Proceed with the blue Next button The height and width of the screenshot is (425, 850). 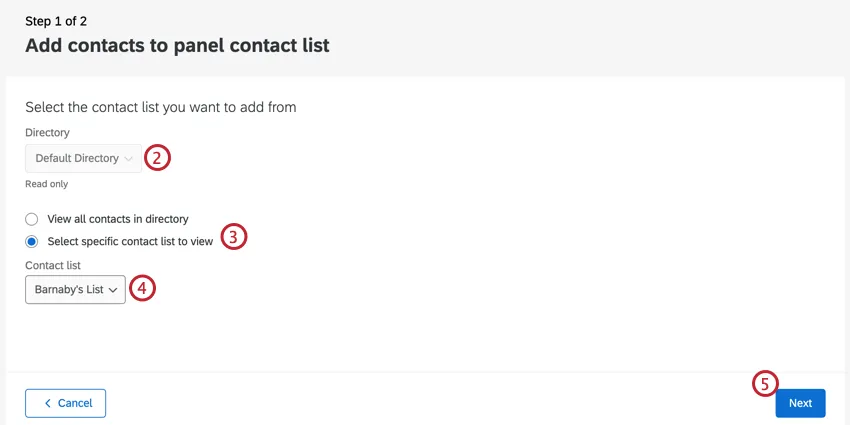point(800,403)
